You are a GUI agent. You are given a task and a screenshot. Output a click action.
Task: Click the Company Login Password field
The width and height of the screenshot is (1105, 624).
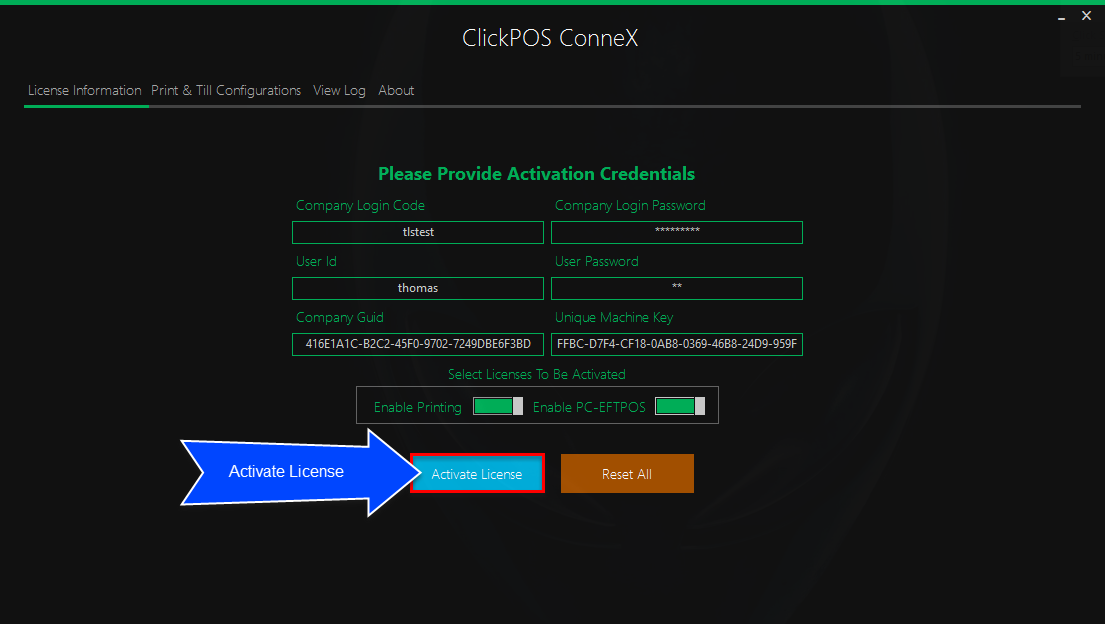coord(677,232)
